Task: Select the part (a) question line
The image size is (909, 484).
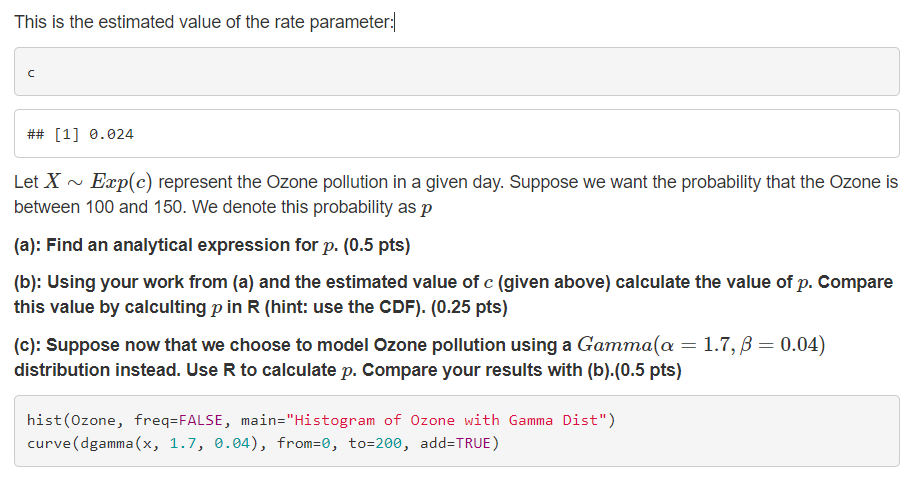Action: click(212, 245)
